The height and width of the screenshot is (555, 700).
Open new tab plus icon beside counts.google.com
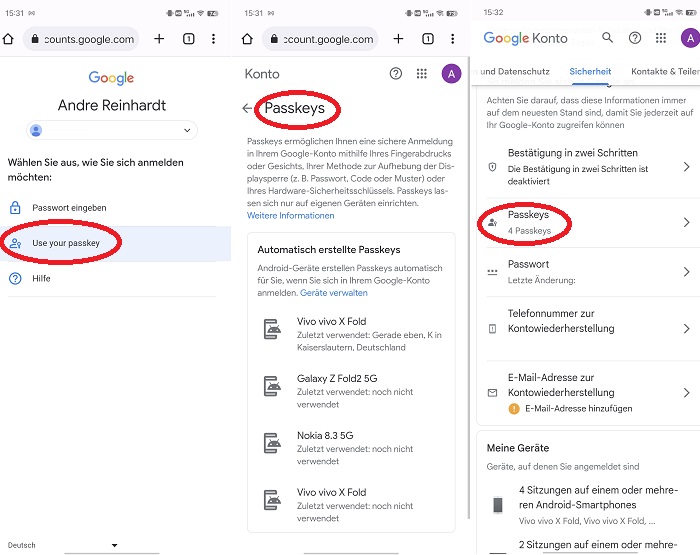tap(159, 39)
